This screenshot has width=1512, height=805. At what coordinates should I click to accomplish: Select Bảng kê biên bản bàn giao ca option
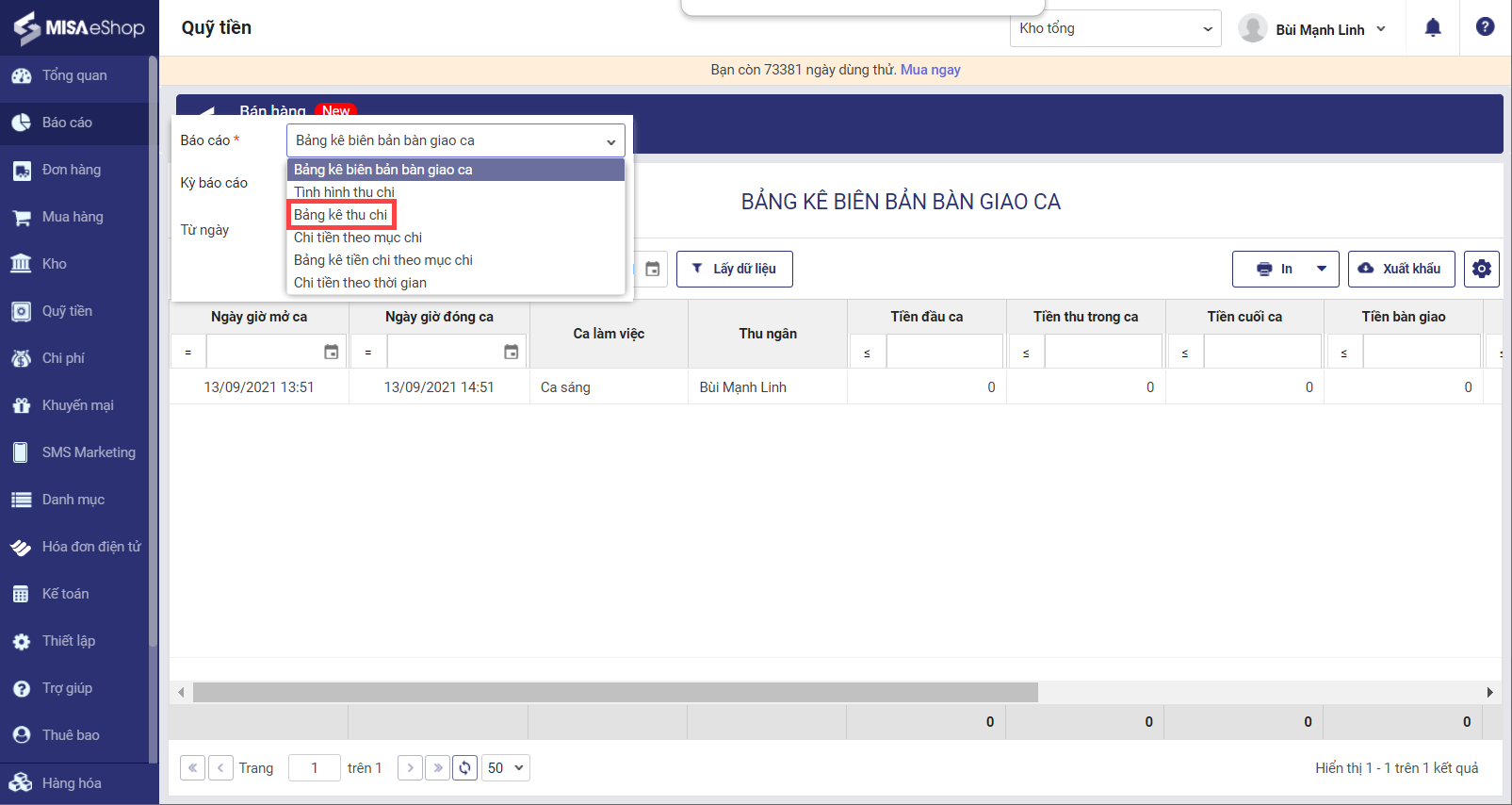tap(456, 170)
